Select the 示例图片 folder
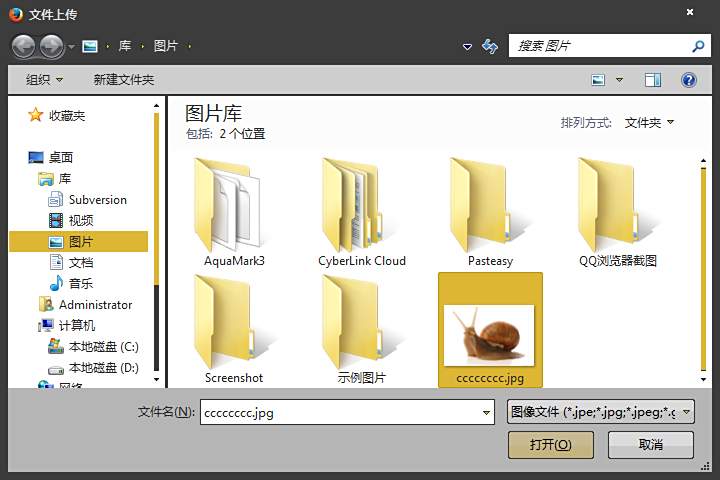The image size is (720, 480). 362,329
